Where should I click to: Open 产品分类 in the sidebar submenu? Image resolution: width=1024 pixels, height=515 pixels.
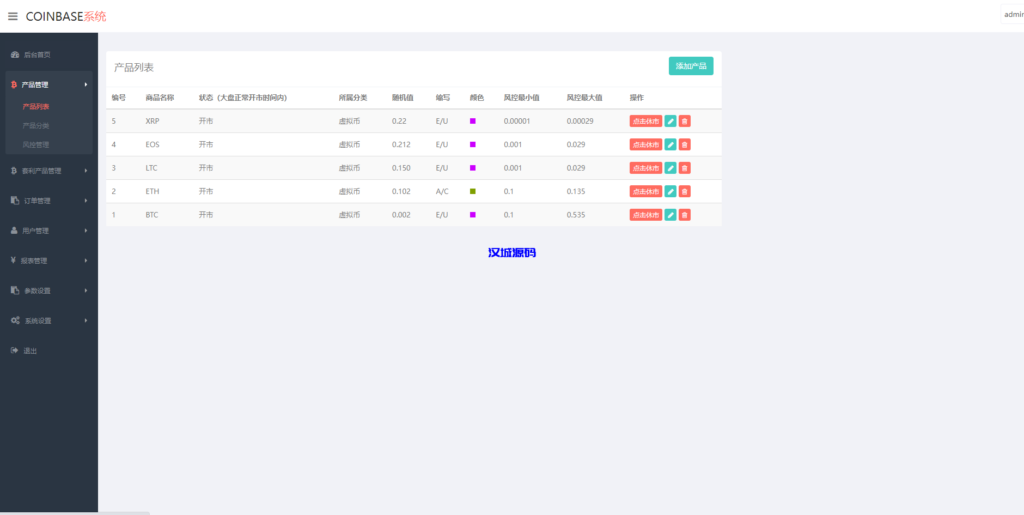coord(36,126)
